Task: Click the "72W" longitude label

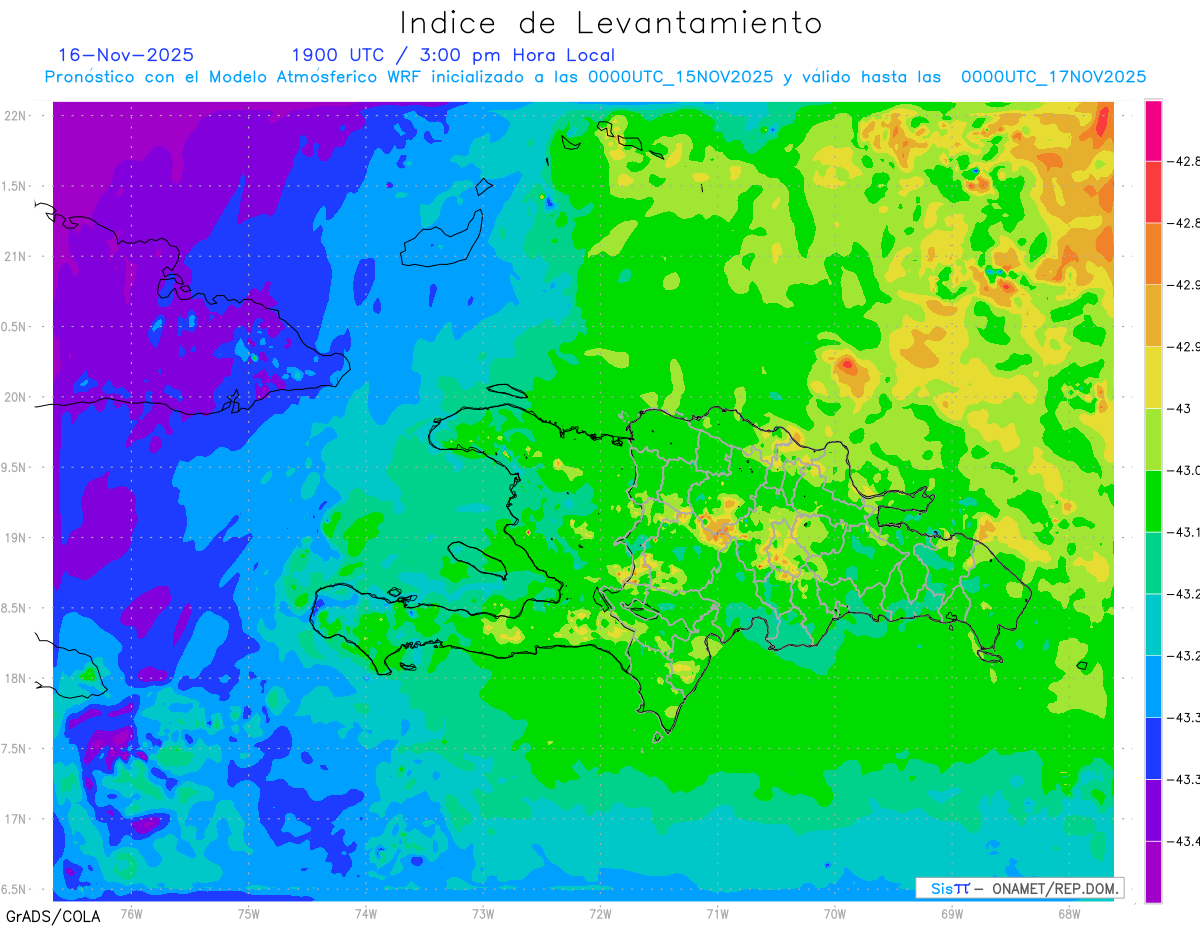Action: pos(600,913)
